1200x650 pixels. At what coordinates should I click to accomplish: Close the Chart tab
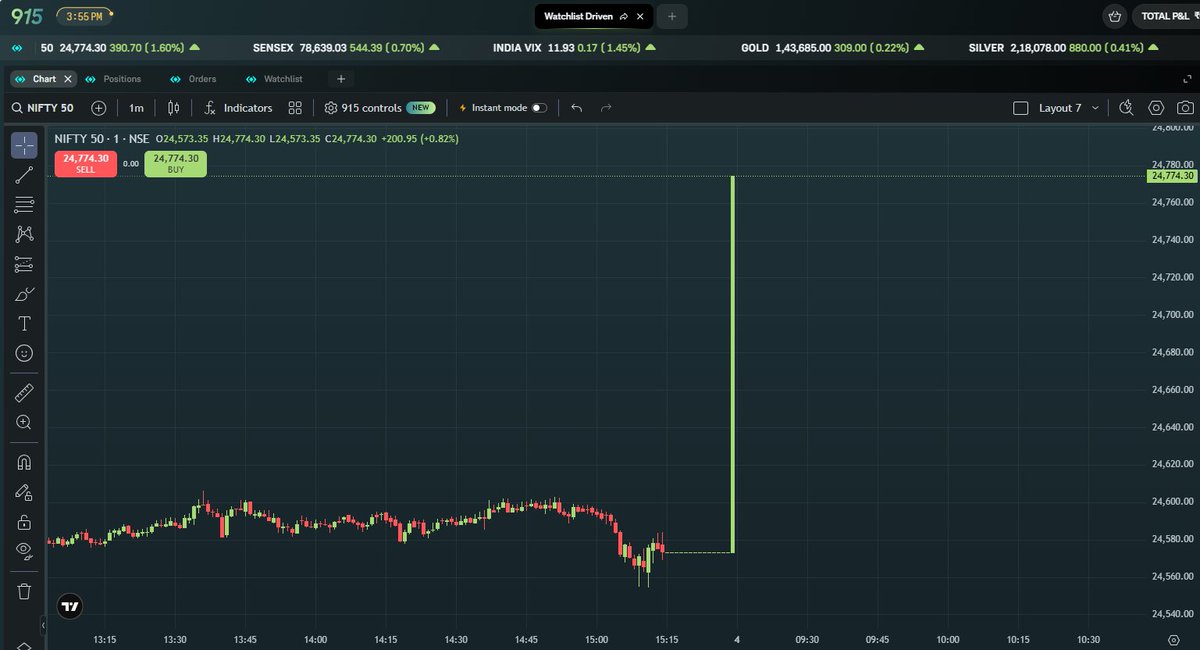[x=68, y=79]
